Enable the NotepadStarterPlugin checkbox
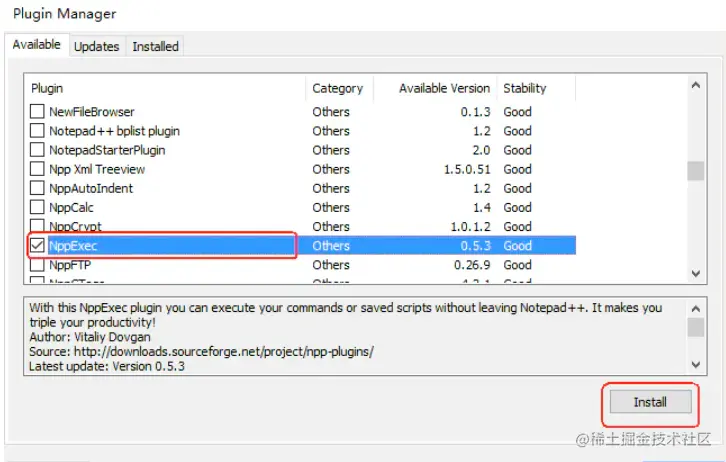 click(x=37, y=150)
